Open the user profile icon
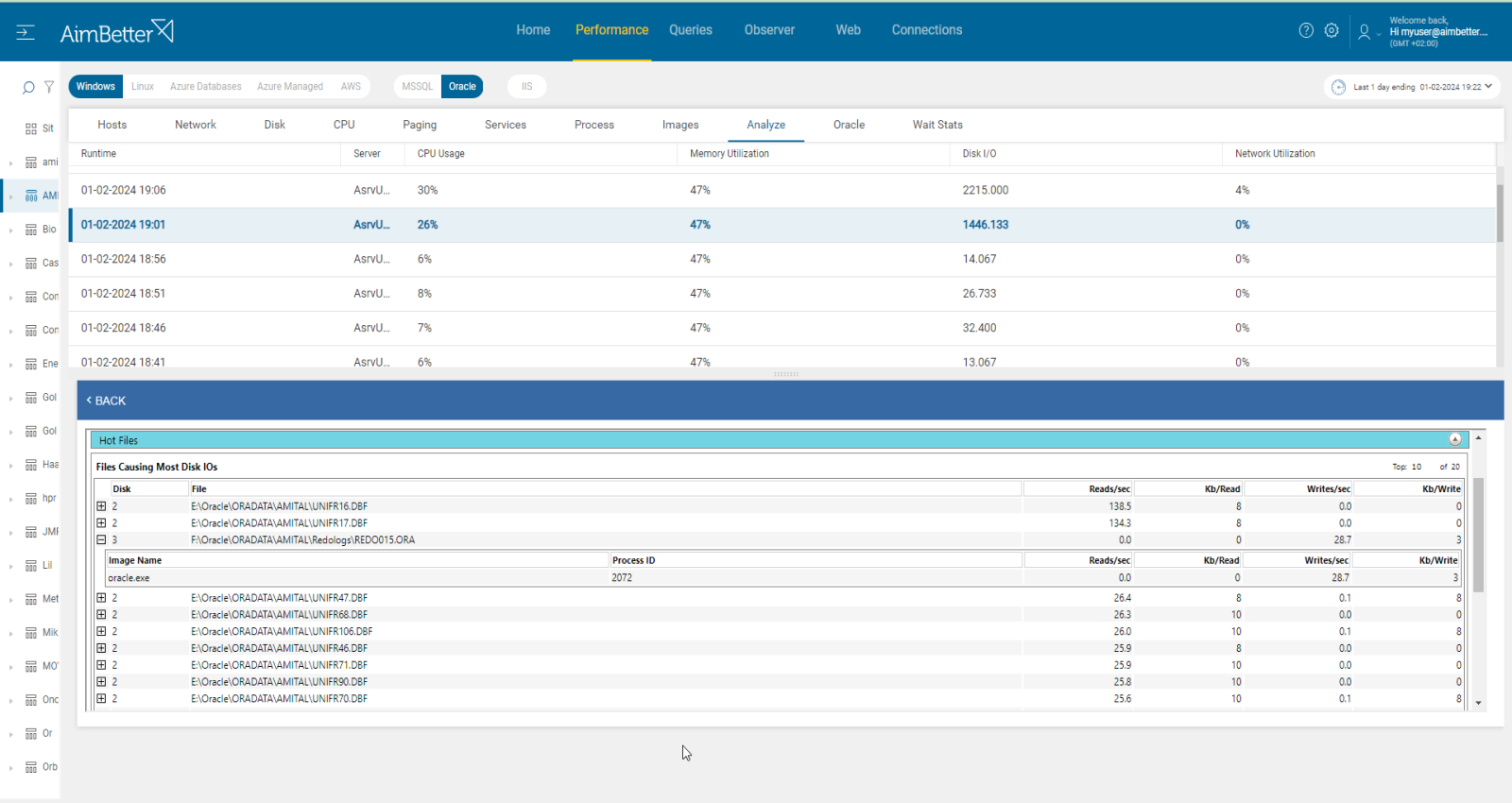Viewport: 1512px width, 803px height. (x=1364, y=32)
